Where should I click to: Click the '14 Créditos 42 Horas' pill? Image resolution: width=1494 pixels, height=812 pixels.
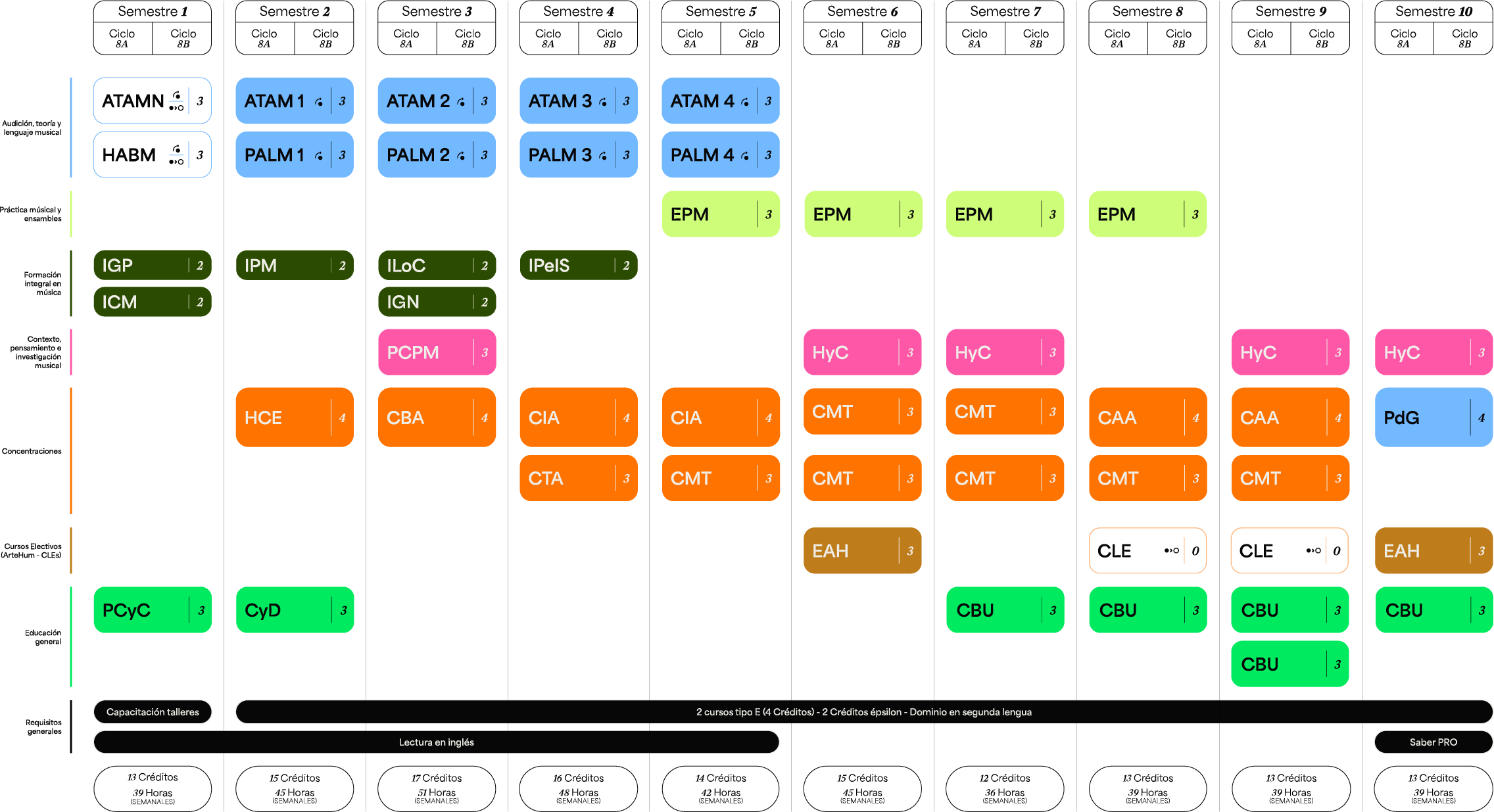[721, 789]
